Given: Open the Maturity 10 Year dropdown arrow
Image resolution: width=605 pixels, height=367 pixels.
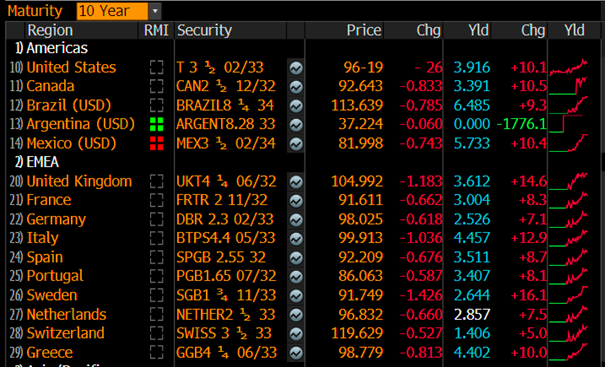Looking at the screenshot, I should [x=155, y=11].
